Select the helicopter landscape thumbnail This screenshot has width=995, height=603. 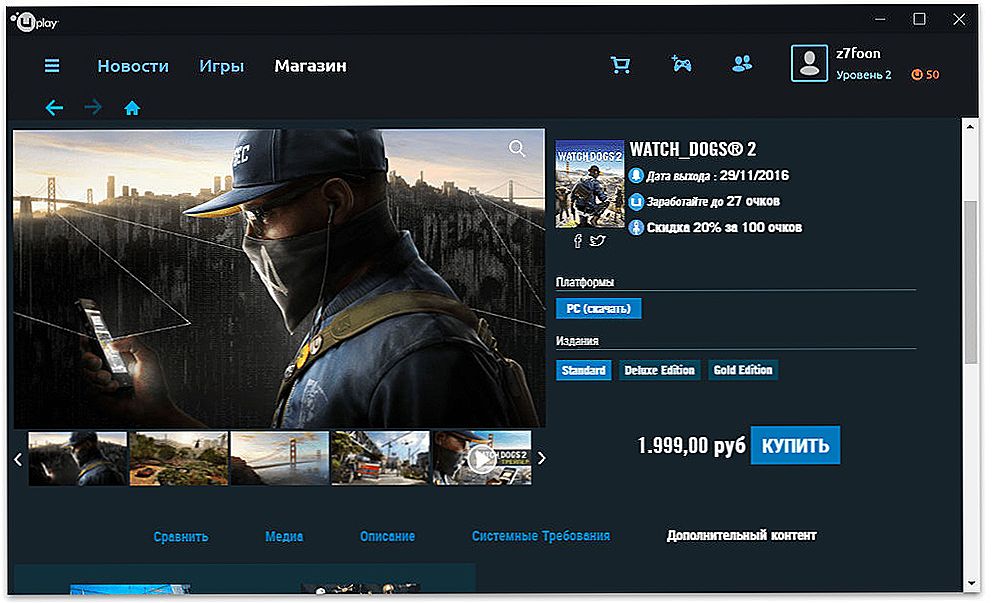click(178, 459)
